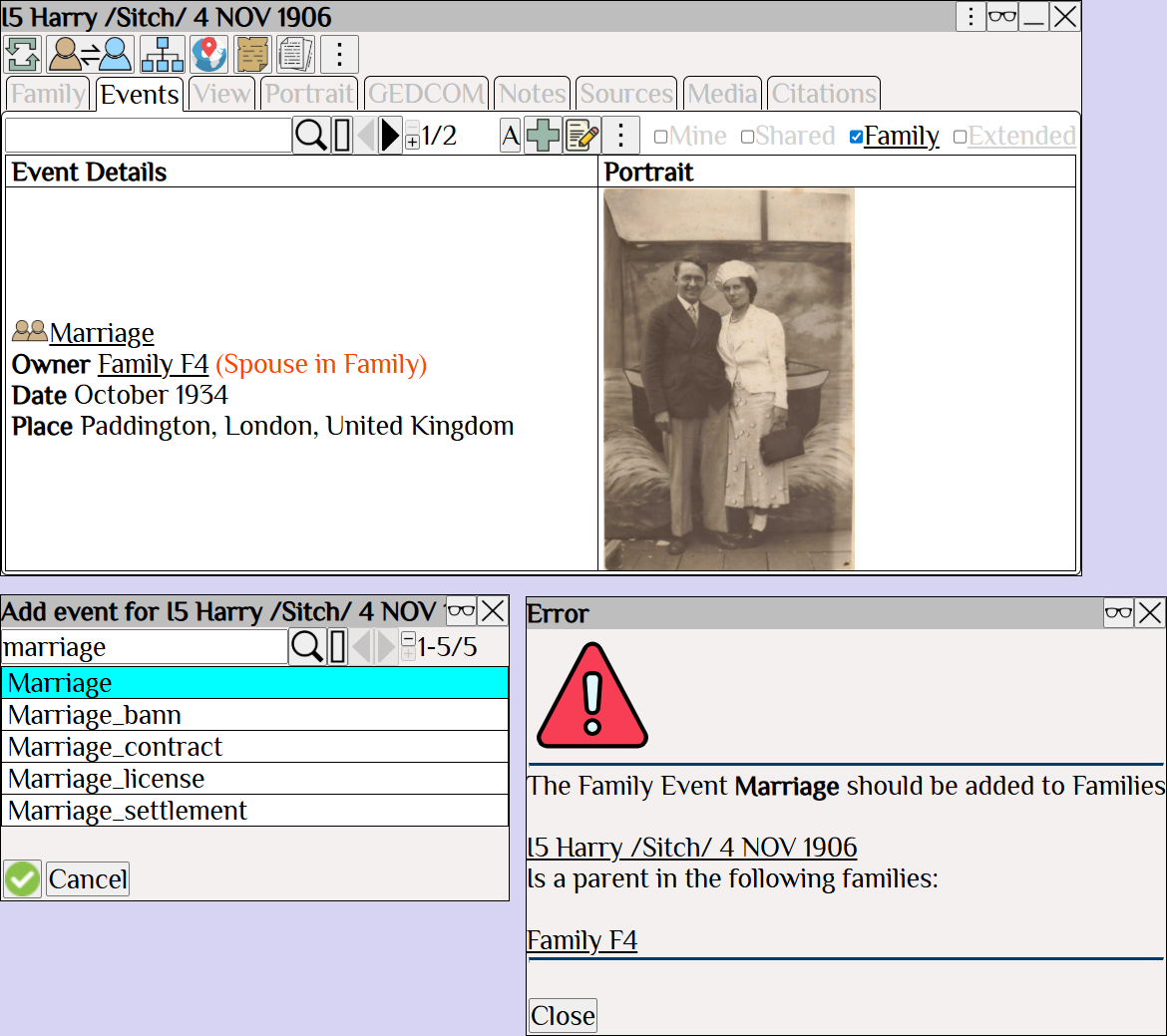Open the three-dot menu in the title bar
This screenshot has width=1167, height=1036.
click(x=971, y=17)
